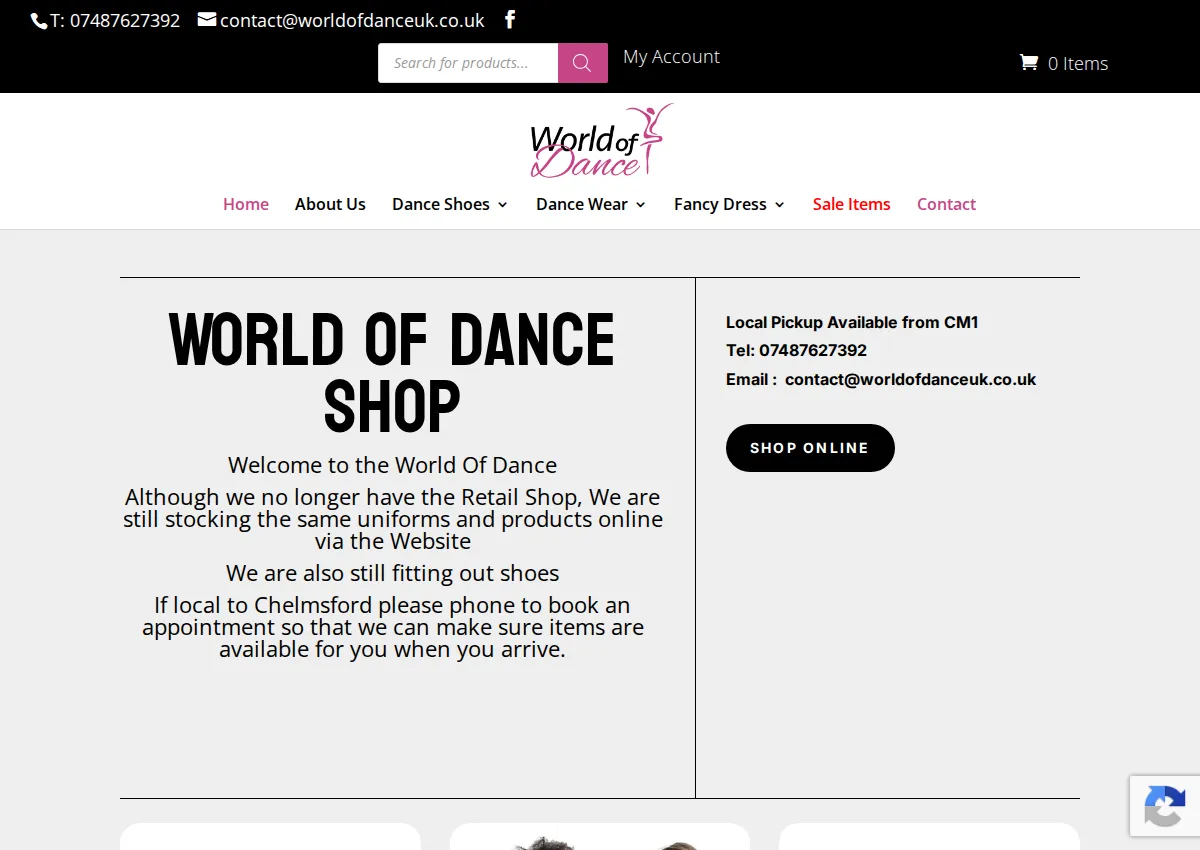Click the Shop Online button

tap(810, 448)
